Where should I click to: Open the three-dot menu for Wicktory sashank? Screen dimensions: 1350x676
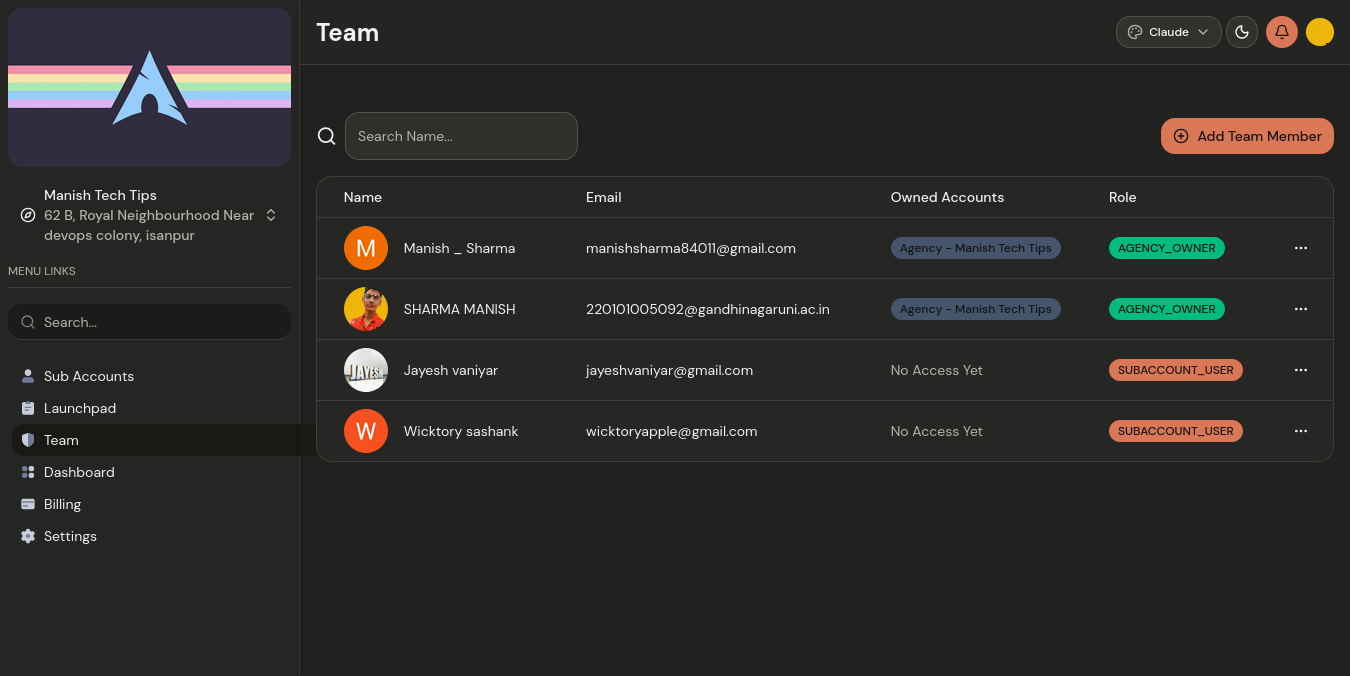click(x=1301, y=431)
